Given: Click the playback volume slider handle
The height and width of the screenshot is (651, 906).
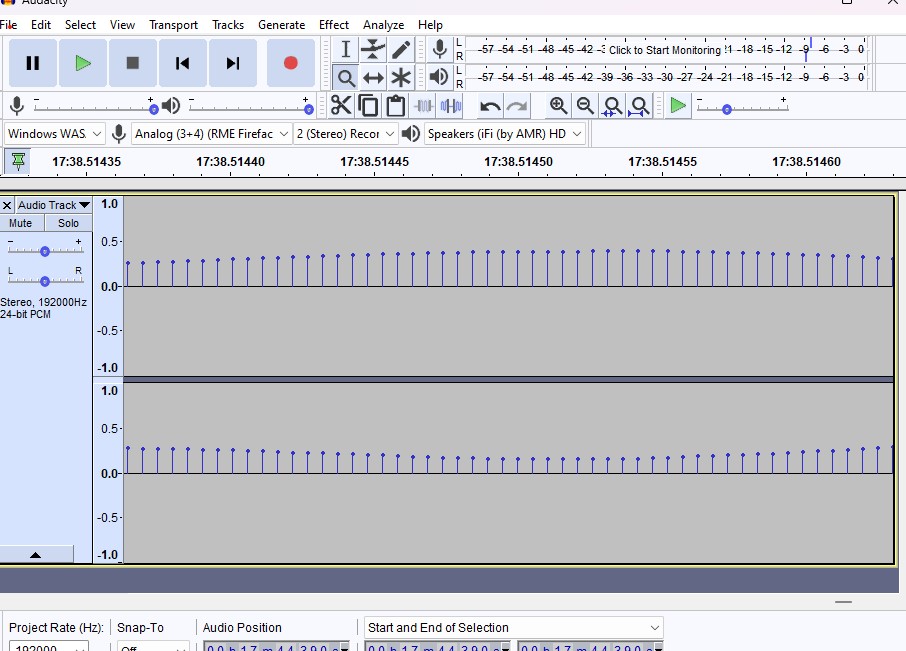Looking at the screenshot, I should [x=309, y=109].
